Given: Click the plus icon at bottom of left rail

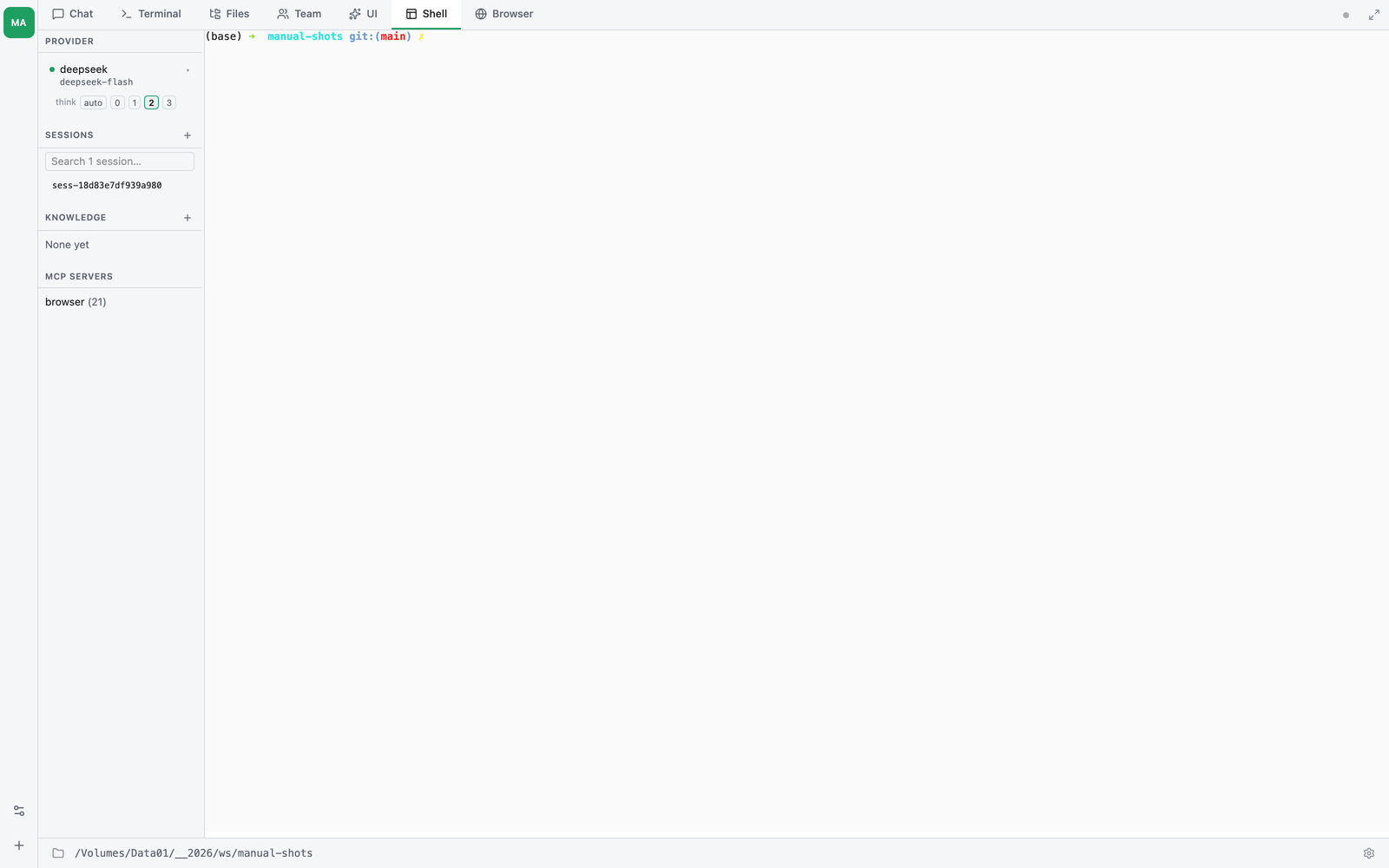Looking at the screenshot, I should coord(19,845).
